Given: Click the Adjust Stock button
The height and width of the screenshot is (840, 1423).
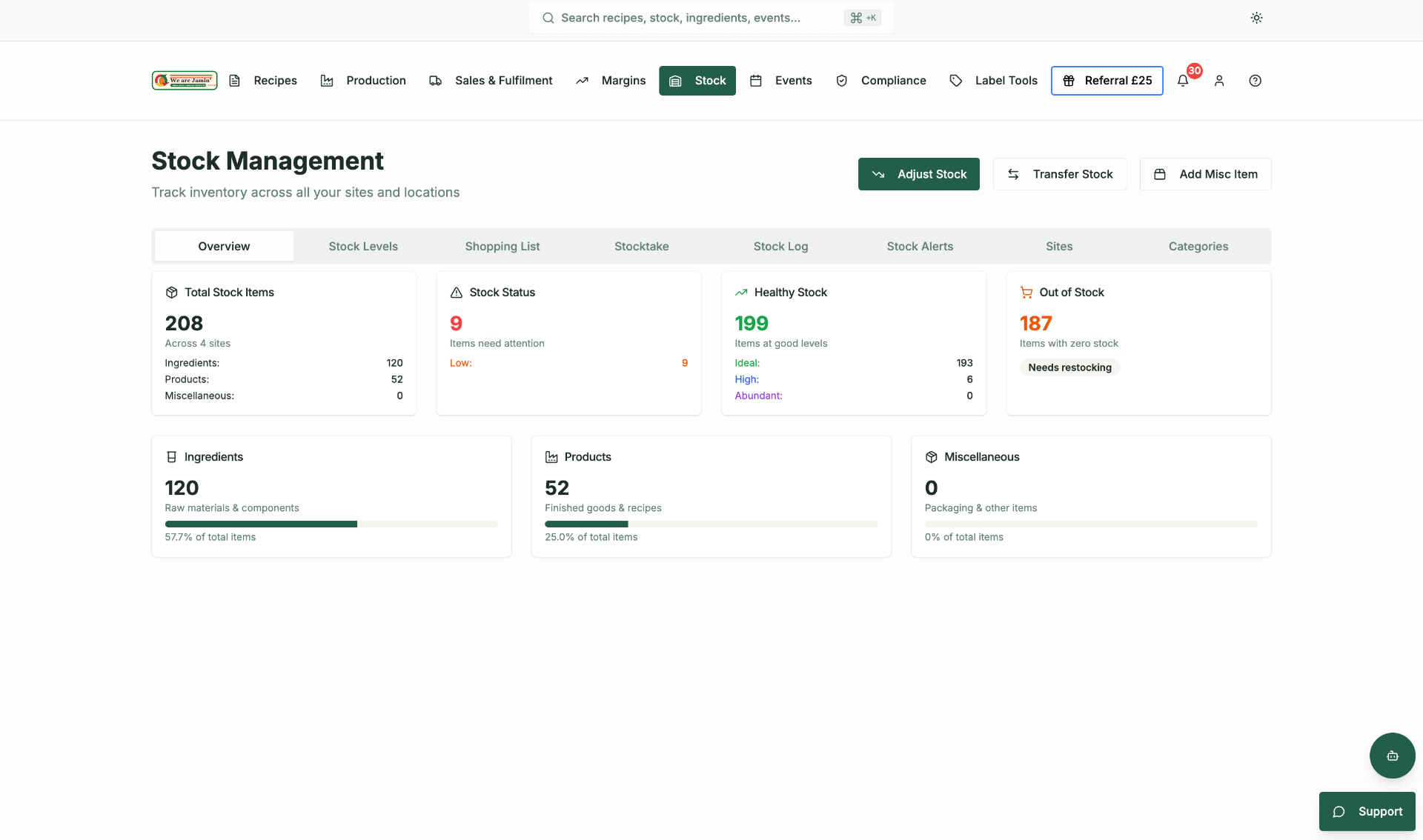Looking at the screenshot, I should tap(919, 174).
